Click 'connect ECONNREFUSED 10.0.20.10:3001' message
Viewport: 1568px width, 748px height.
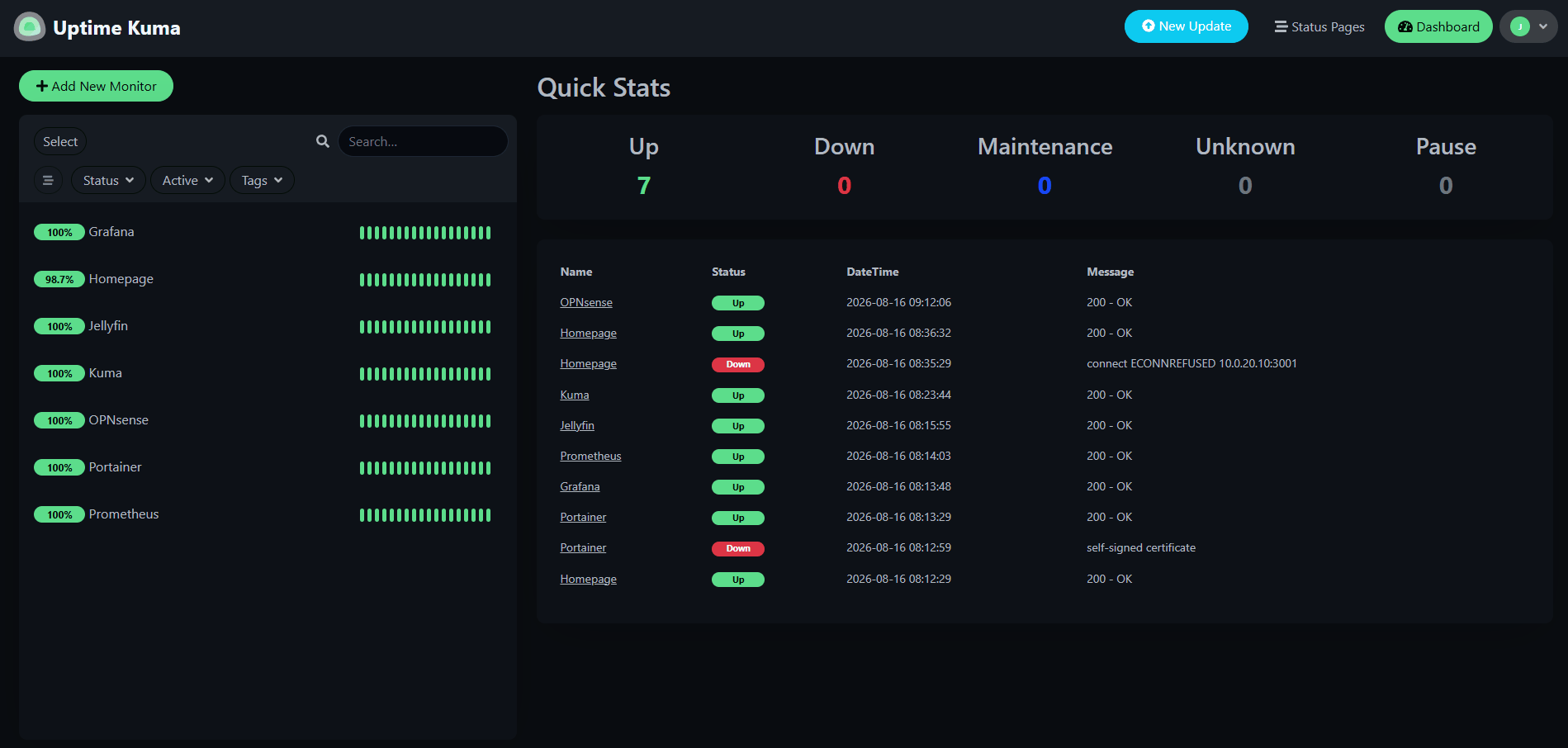pos(1191,363)
